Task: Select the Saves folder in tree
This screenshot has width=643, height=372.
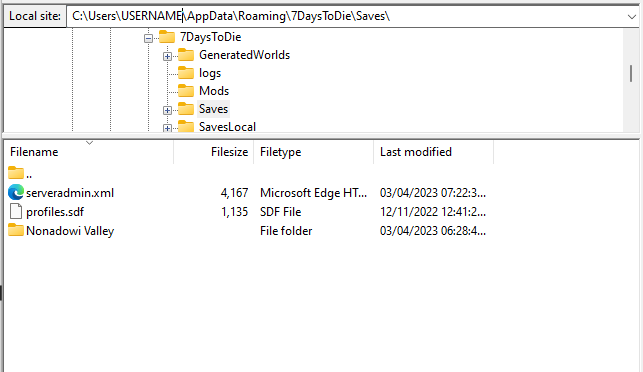Action: pyautogui.click(x=213, y=109)
